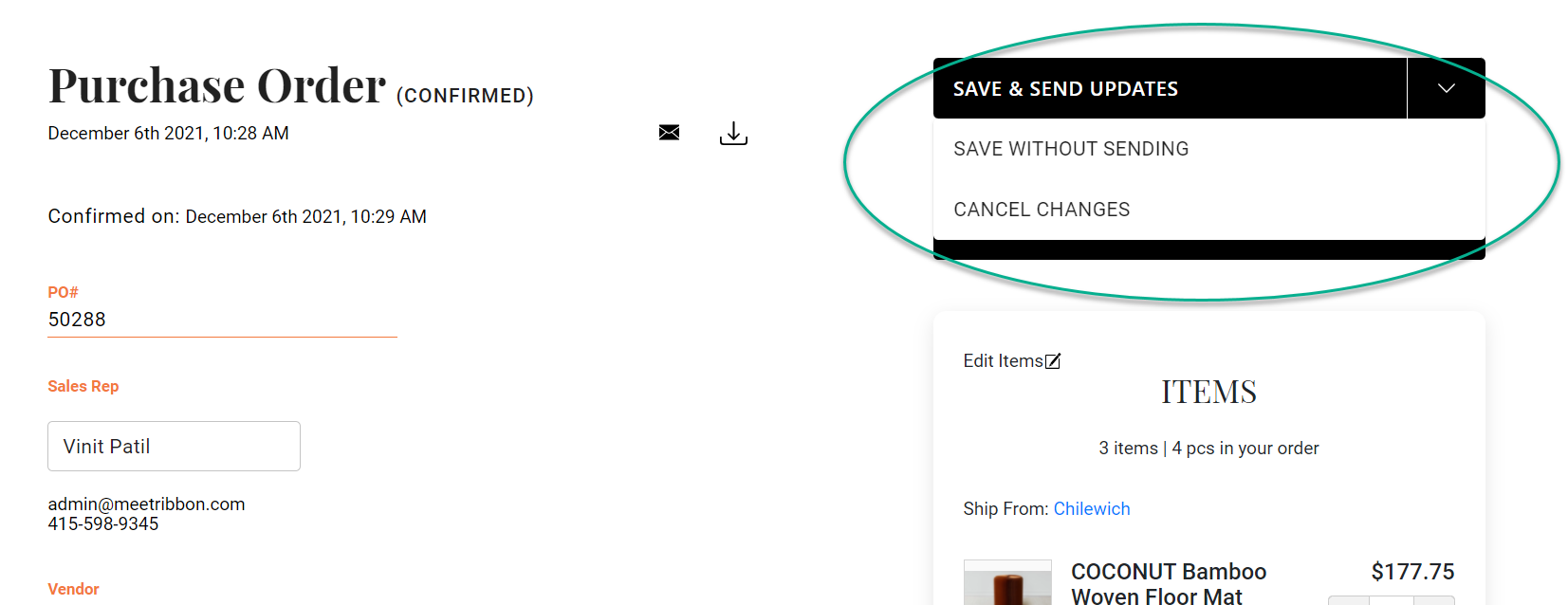Click the CONFIRMED status label
The height and width of the screenshot is (605, 1568).
point(465,96)
